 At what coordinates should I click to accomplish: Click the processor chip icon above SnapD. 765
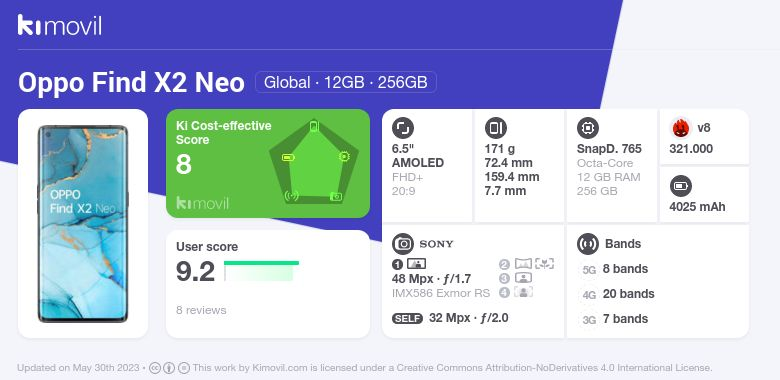tap(587, 128)
